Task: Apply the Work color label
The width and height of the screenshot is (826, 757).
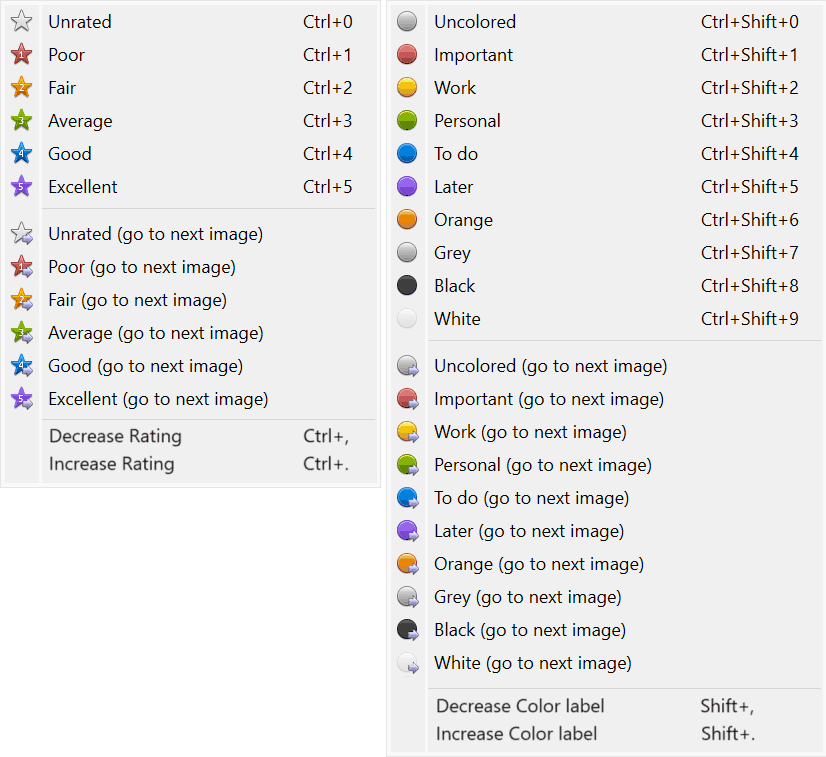Action: 455,88
